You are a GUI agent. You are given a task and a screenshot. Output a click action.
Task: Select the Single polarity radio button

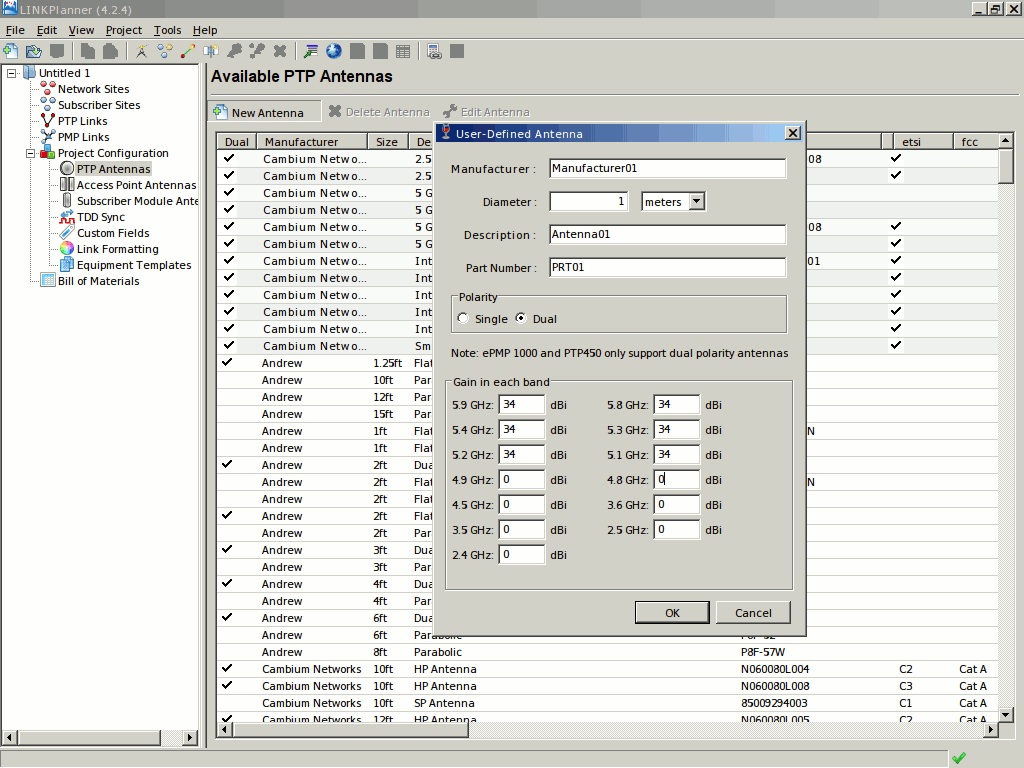tap(464, 319)
